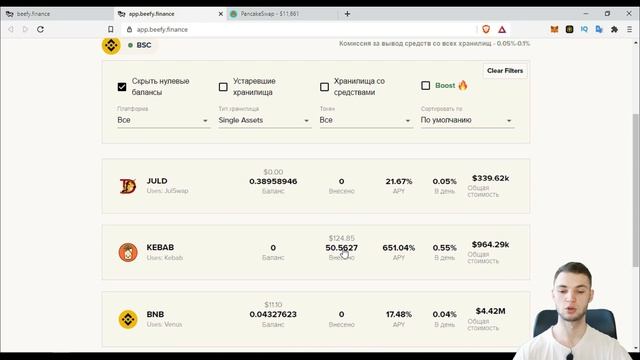Open the extensions puzzle icon

tap(614, 29)
